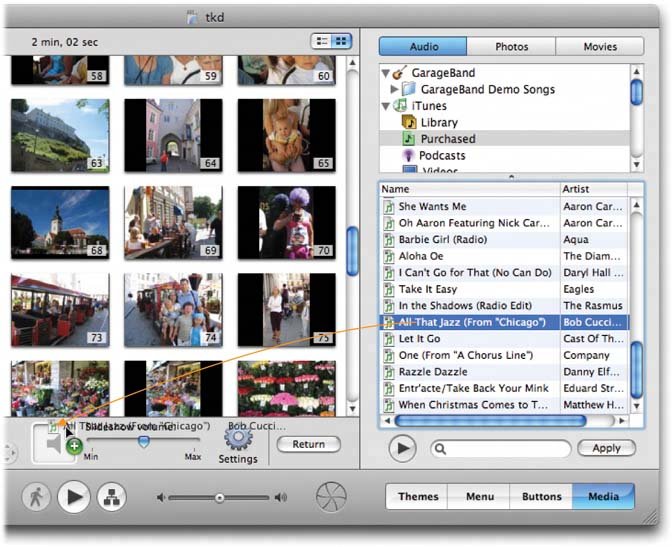Click the slideshow audio well speaker
This screenshot has width=672, height=547.
point(52,444)
